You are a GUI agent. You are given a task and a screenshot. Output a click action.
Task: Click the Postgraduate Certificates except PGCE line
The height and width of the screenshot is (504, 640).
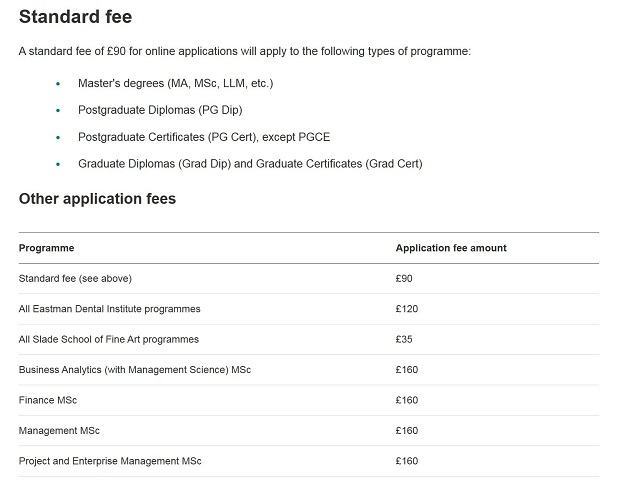pyautogui.click(x=204, y=137)
